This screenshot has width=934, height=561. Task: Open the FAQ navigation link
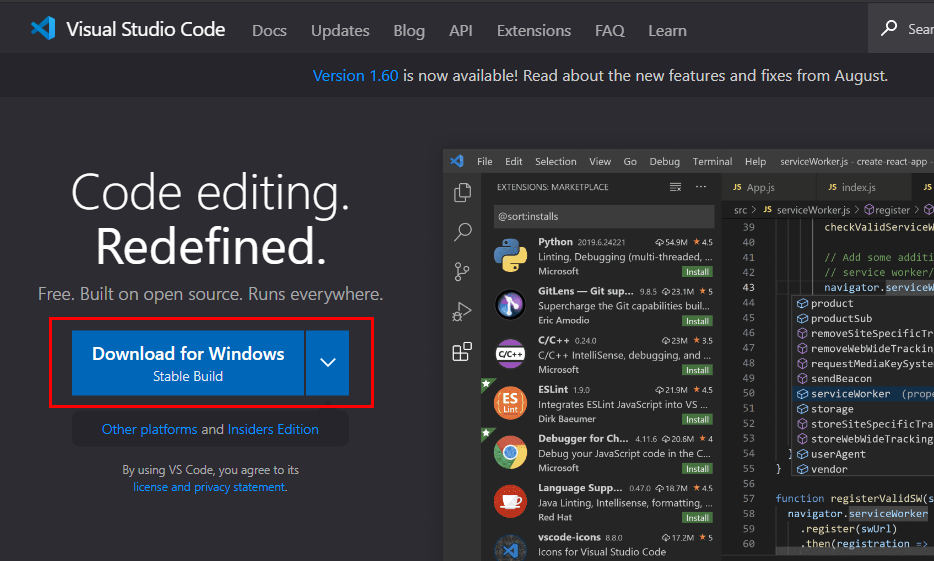click(x=609, y=30)
